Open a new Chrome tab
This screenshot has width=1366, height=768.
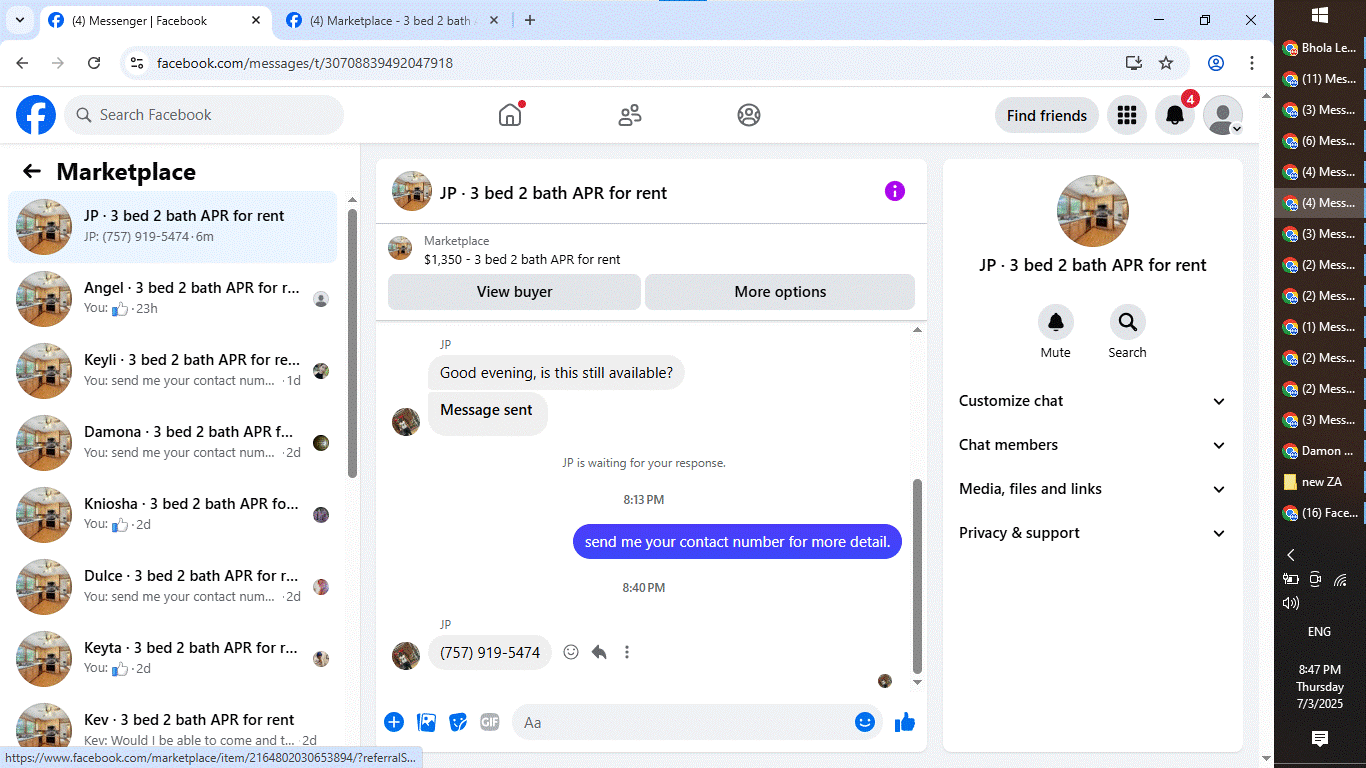tap(530, 20)
